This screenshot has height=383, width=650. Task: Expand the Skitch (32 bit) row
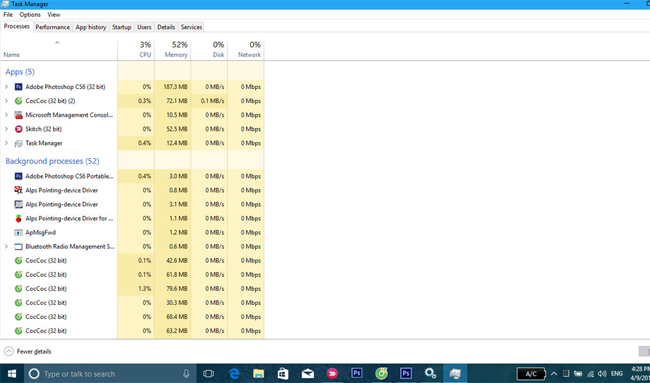[6, 129]
